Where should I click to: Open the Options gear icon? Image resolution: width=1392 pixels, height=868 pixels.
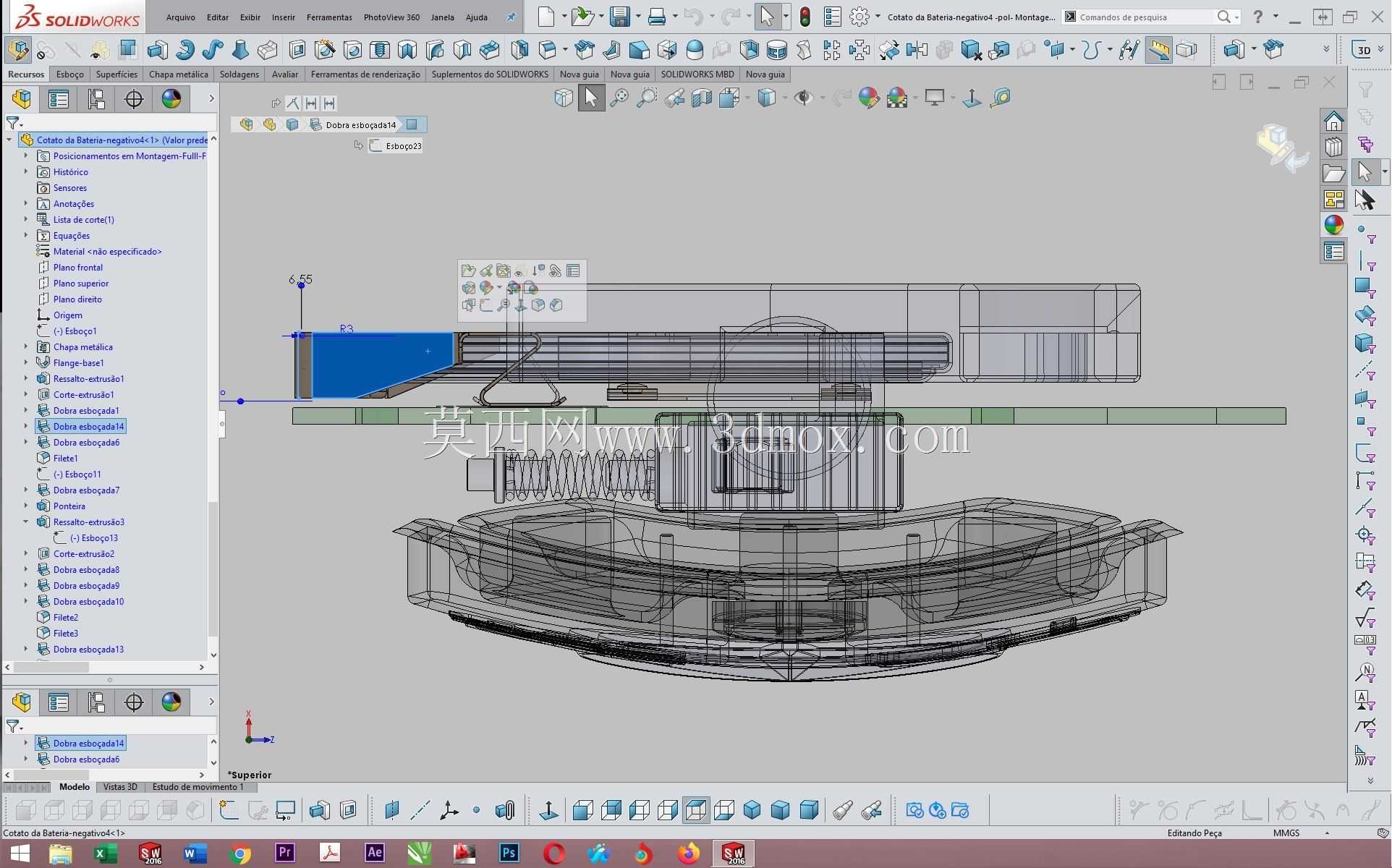859,17
